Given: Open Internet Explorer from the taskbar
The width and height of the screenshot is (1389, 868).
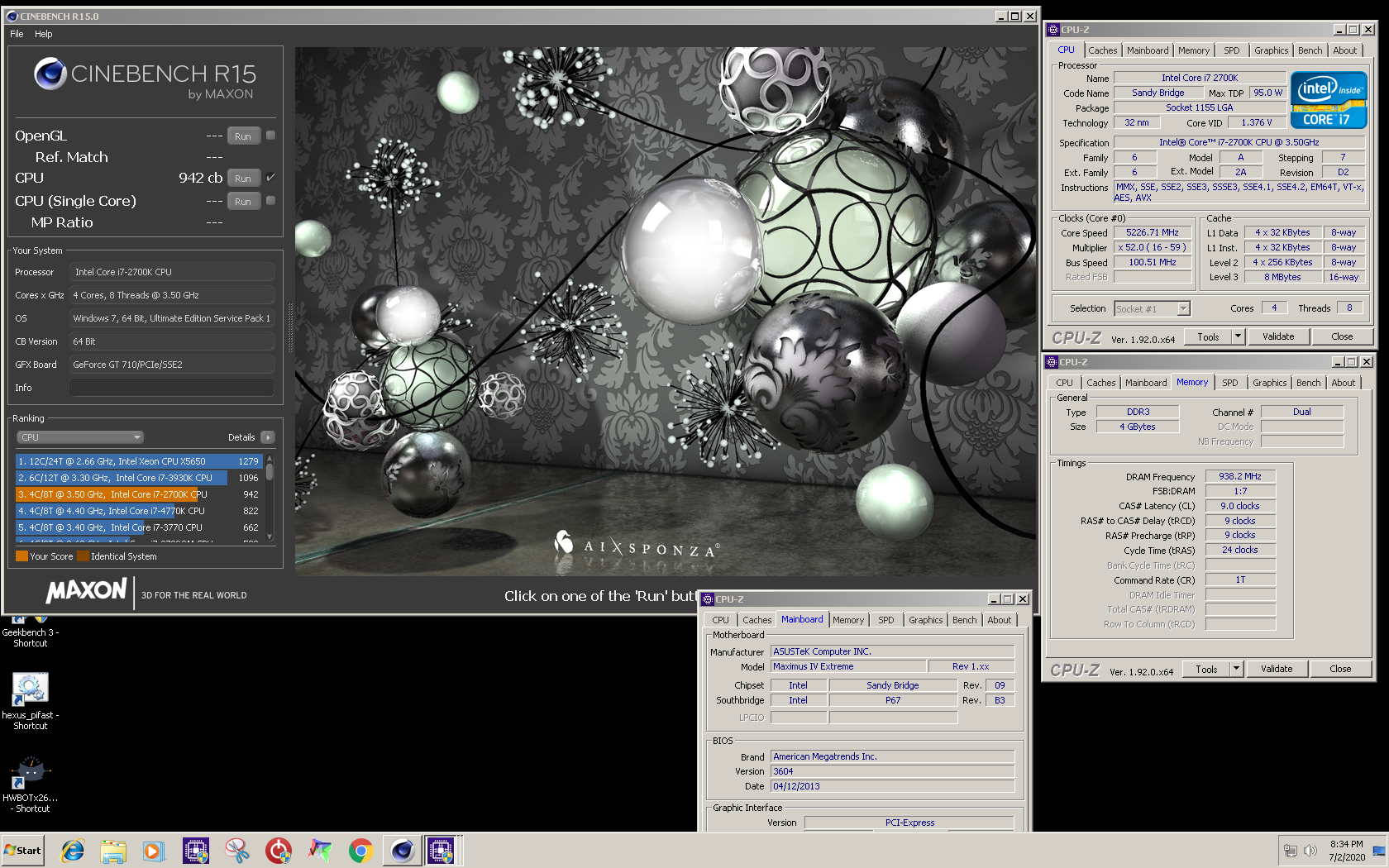Looking at the screenshot, I should pyautogui.click(x=73, y=850).
